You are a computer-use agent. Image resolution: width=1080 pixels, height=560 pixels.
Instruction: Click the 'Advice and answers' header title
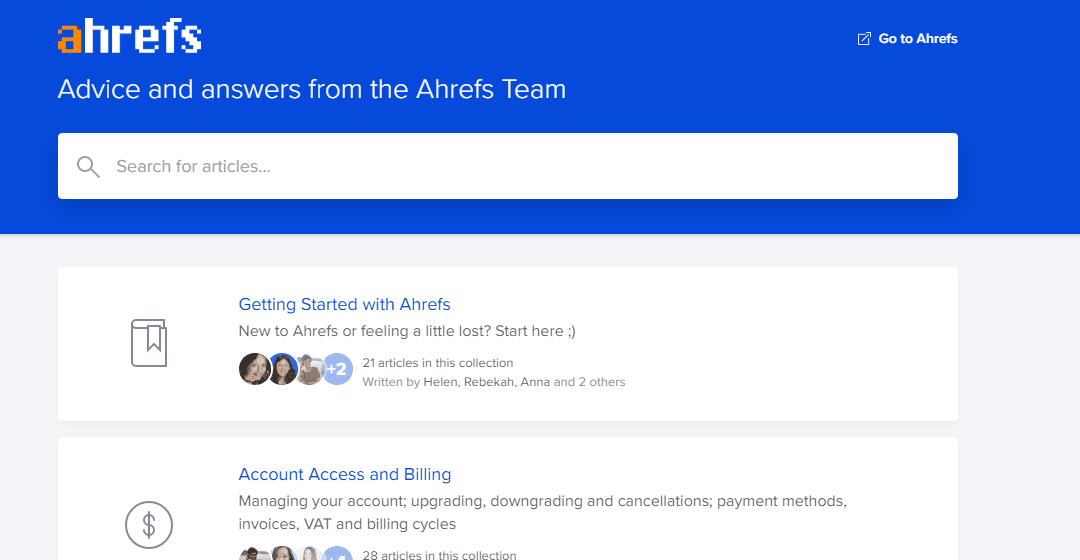click(311, 89)
